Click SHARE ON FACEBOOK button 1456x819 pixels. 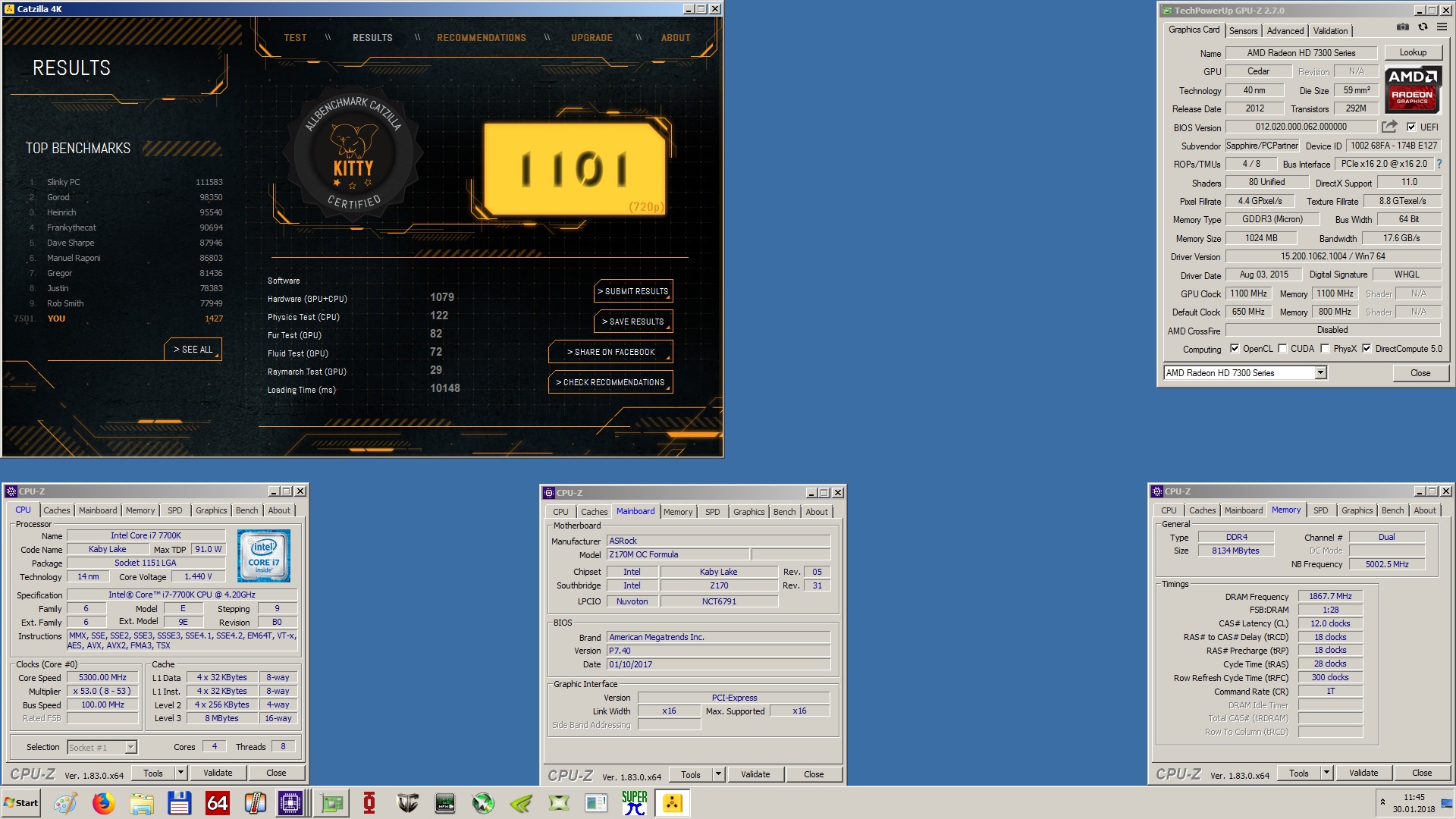pos(610,352)
